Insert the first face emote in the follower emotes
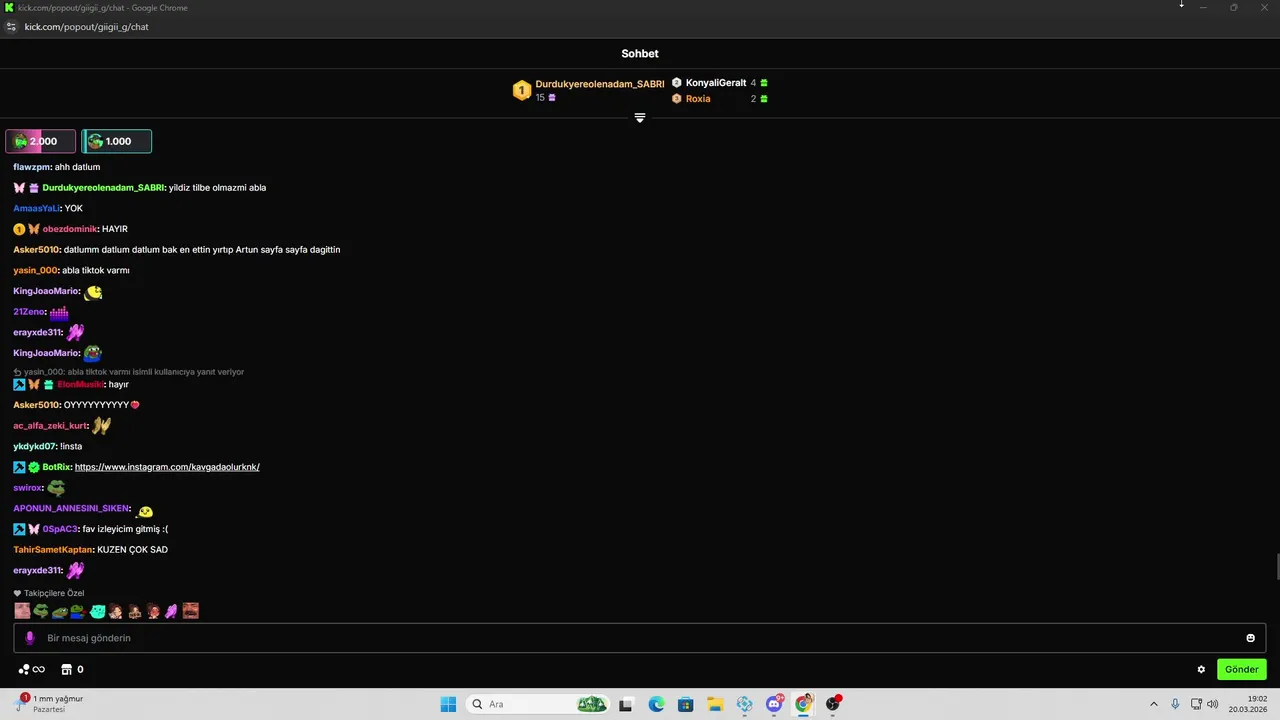This screenshot has width=1280, height=720. click(x=22, y=611)
